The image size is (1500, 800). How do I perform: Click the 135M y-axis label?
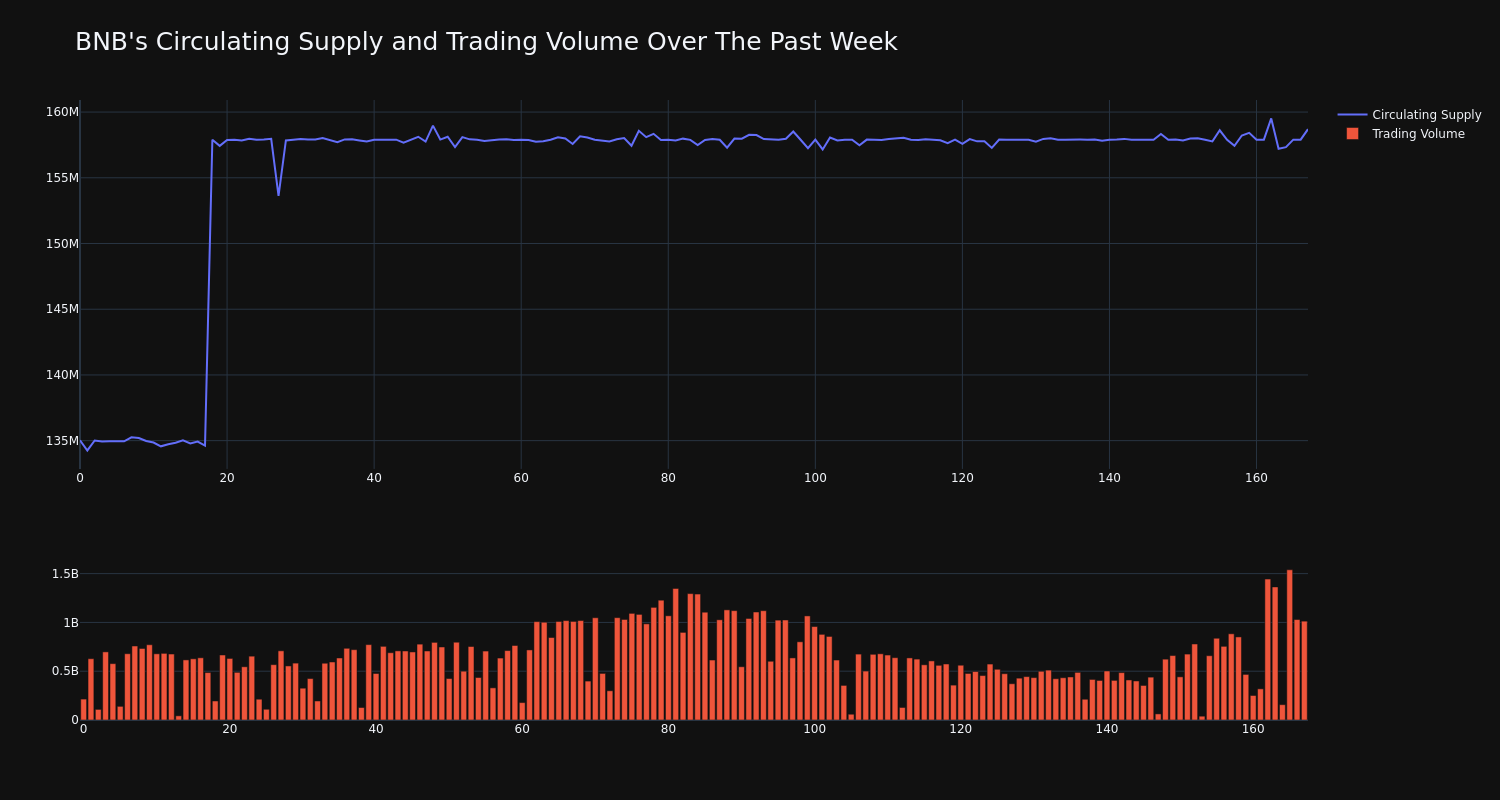[62, 441]
